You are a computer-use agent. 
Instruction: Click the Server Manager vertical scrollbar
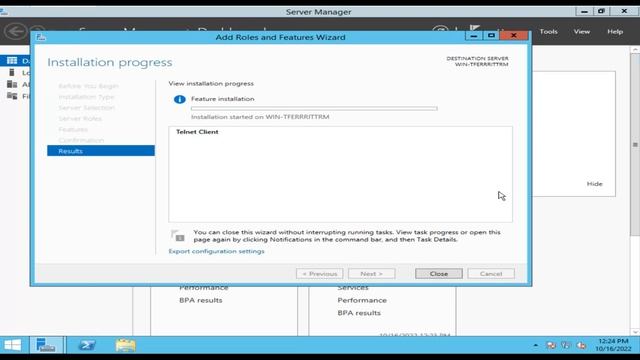[x=635, y=144]
